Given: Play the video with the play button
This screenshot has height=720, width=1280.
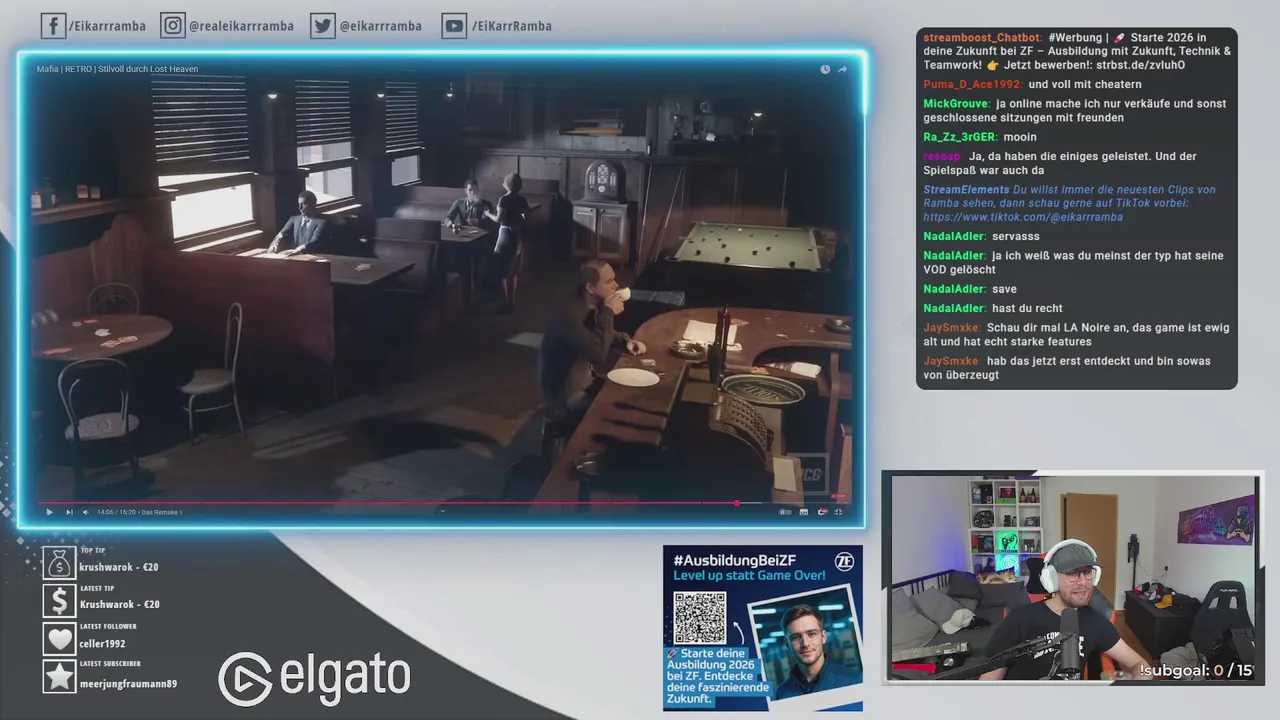Looking at the screenshot, I should (49, 512).
